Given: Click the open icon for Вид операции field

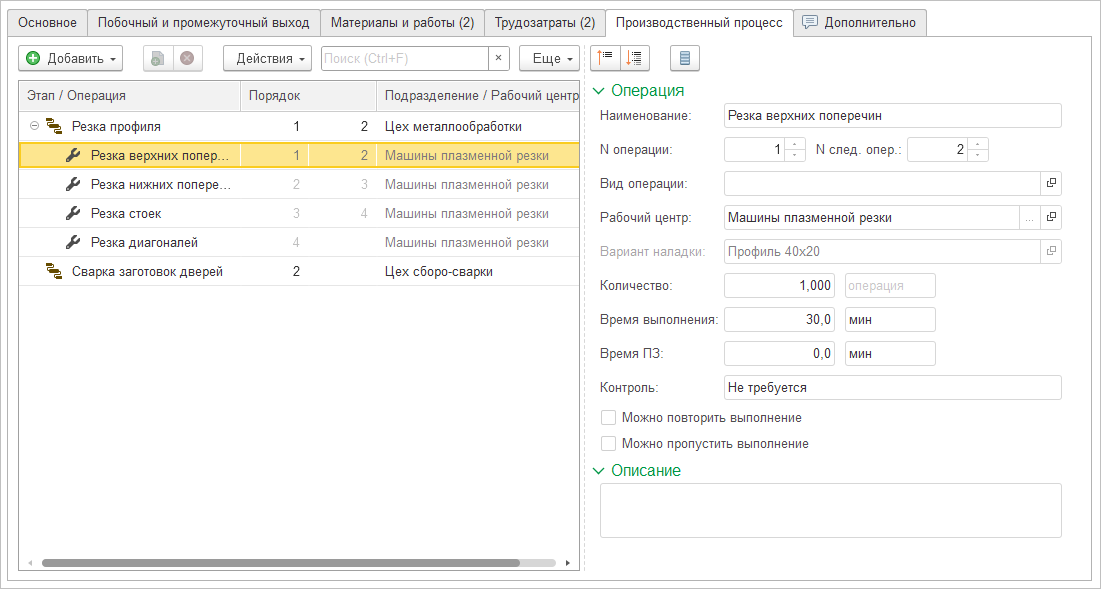Looking at the screenshot, I should tap(1051, 183).
